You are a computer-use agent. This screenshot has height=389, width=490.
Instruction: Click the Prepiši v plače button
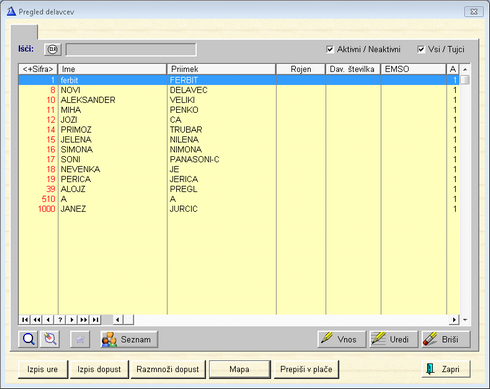click(306, 369)
